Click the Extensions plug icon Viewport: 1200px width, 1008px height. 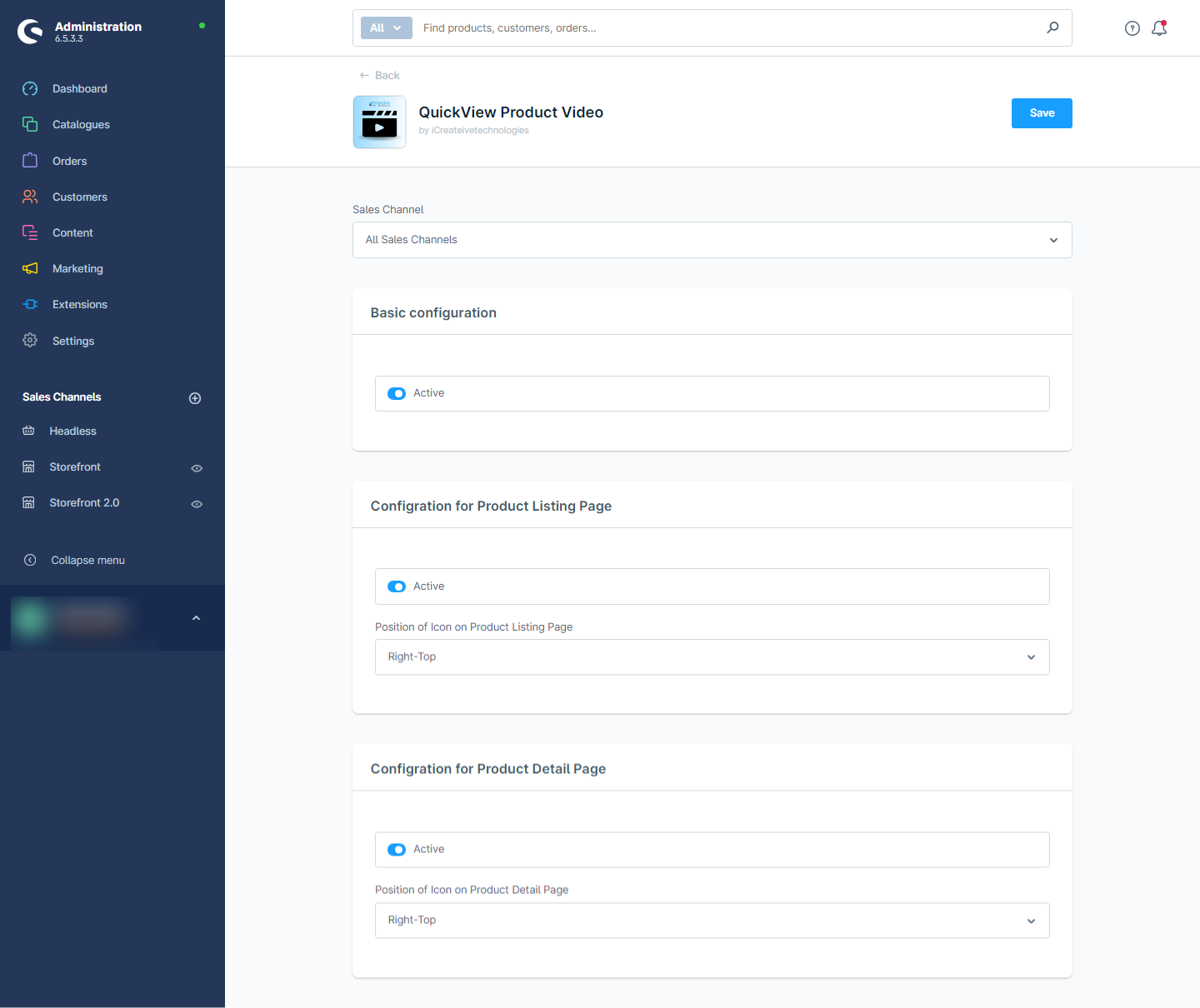(30, 304)
